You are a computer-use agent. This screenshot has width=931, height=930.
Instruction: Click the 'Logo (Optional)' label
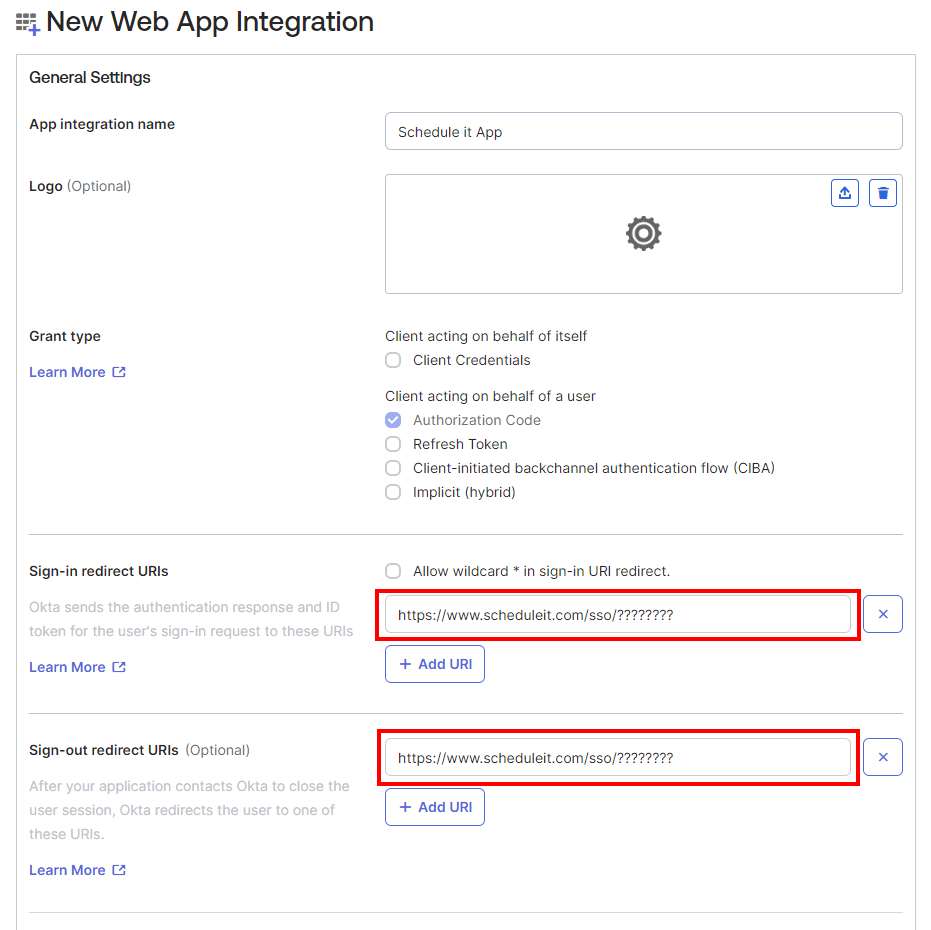[x=80, y=186]
